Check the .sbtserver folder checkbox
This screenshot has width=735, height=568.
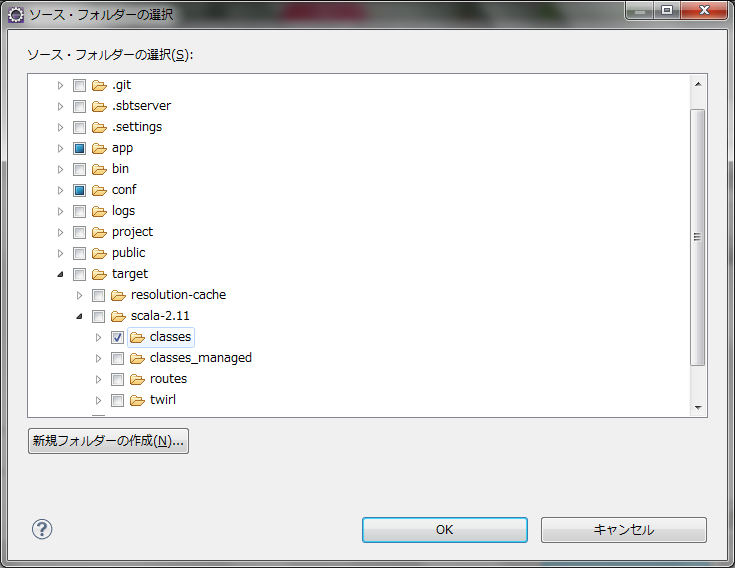[79, 106]
